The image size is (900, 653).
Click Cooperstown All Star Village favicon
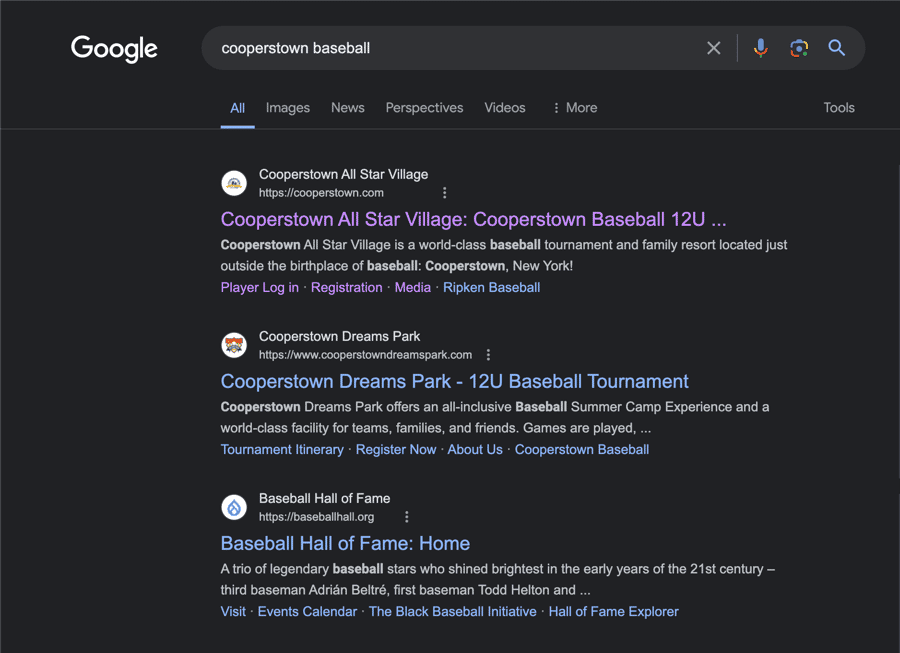[x=234, y=183]
